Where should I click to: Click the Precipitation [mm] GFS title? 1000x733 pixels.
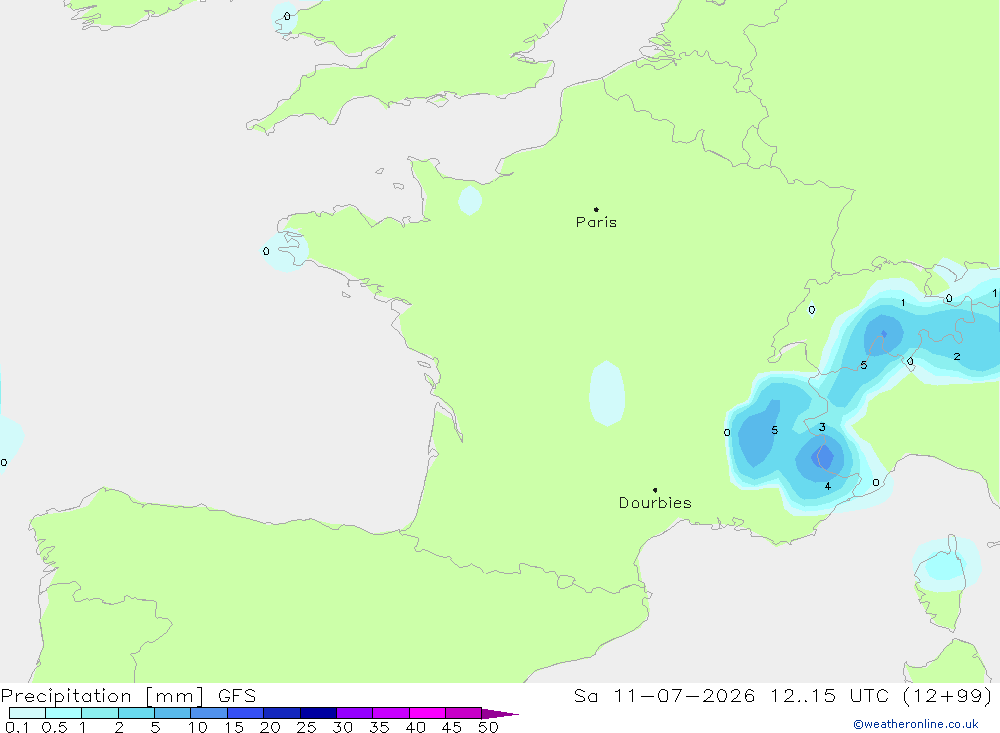click(x=128, y=696)
